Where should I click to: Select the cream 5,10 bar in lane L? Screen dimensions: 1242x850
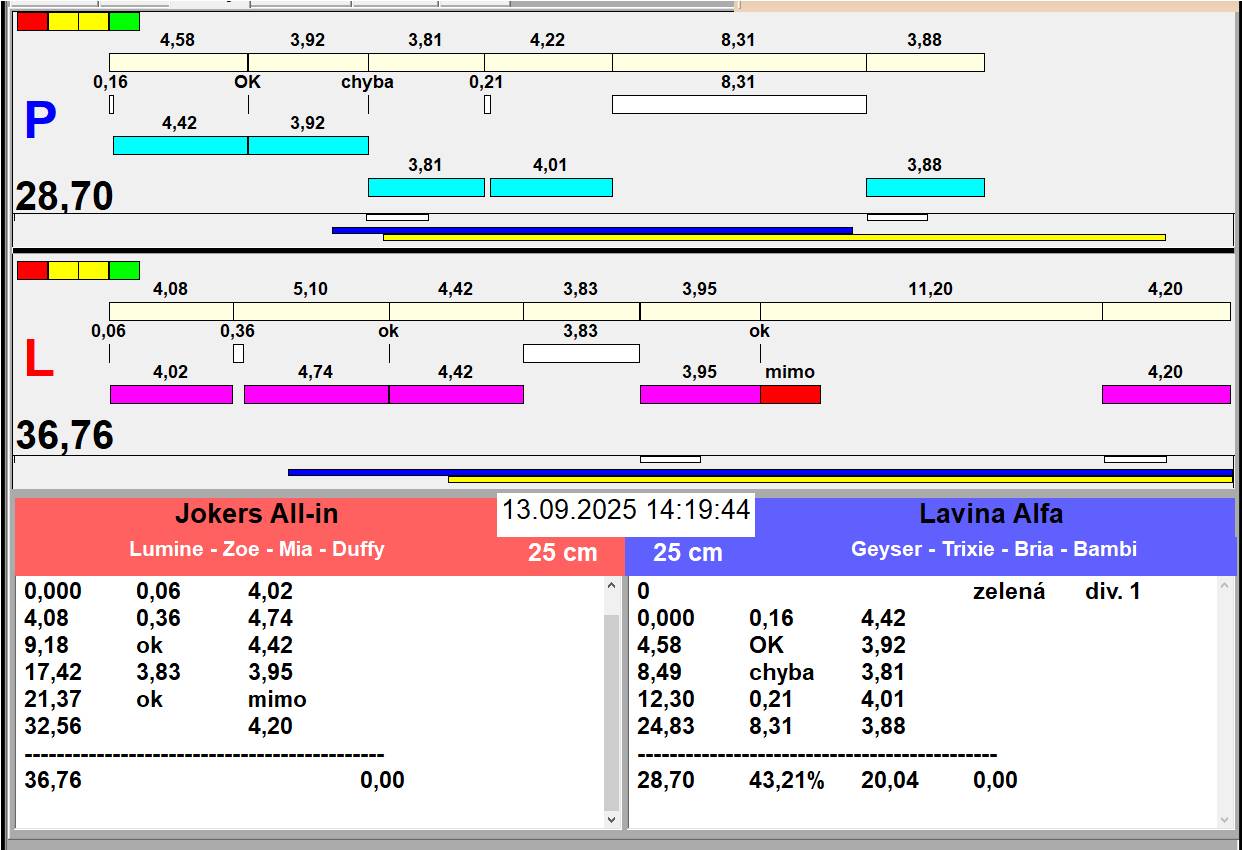(x=311, y=311)
